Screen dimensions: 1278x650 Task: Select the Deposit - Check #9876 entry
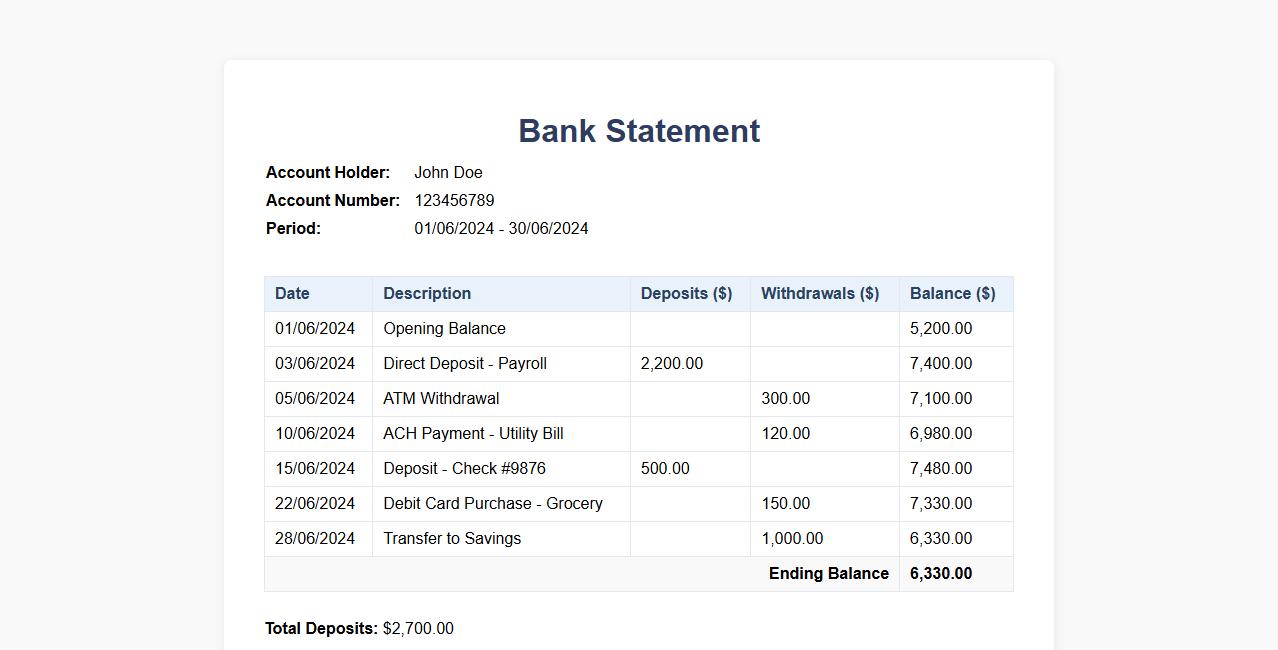click(462, 468)
